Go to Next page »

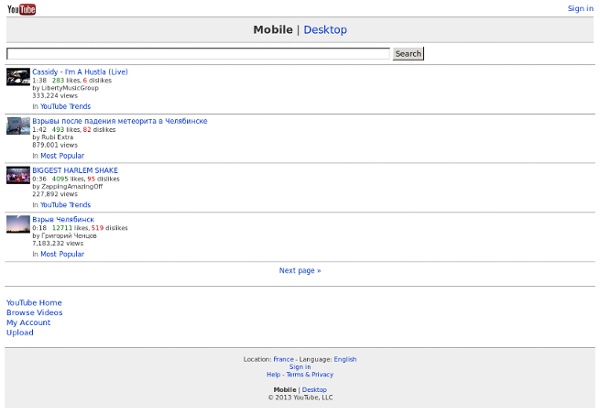(300, 270)
